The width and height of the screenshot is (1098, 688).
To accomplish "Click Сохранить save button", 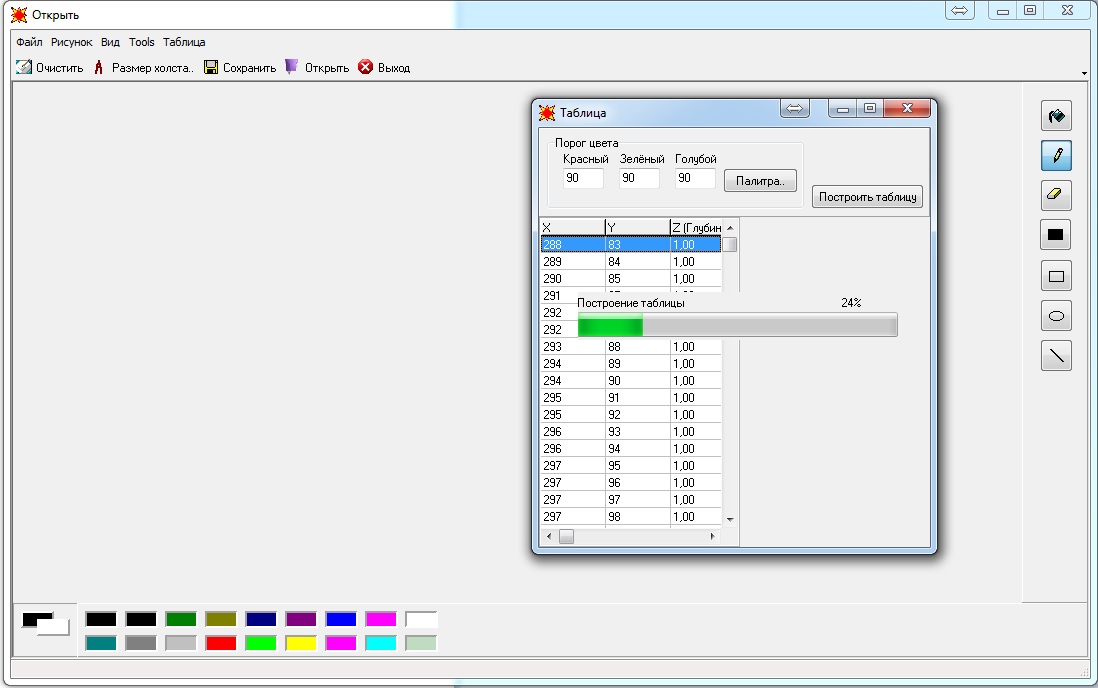I will [x=240, y=68].
